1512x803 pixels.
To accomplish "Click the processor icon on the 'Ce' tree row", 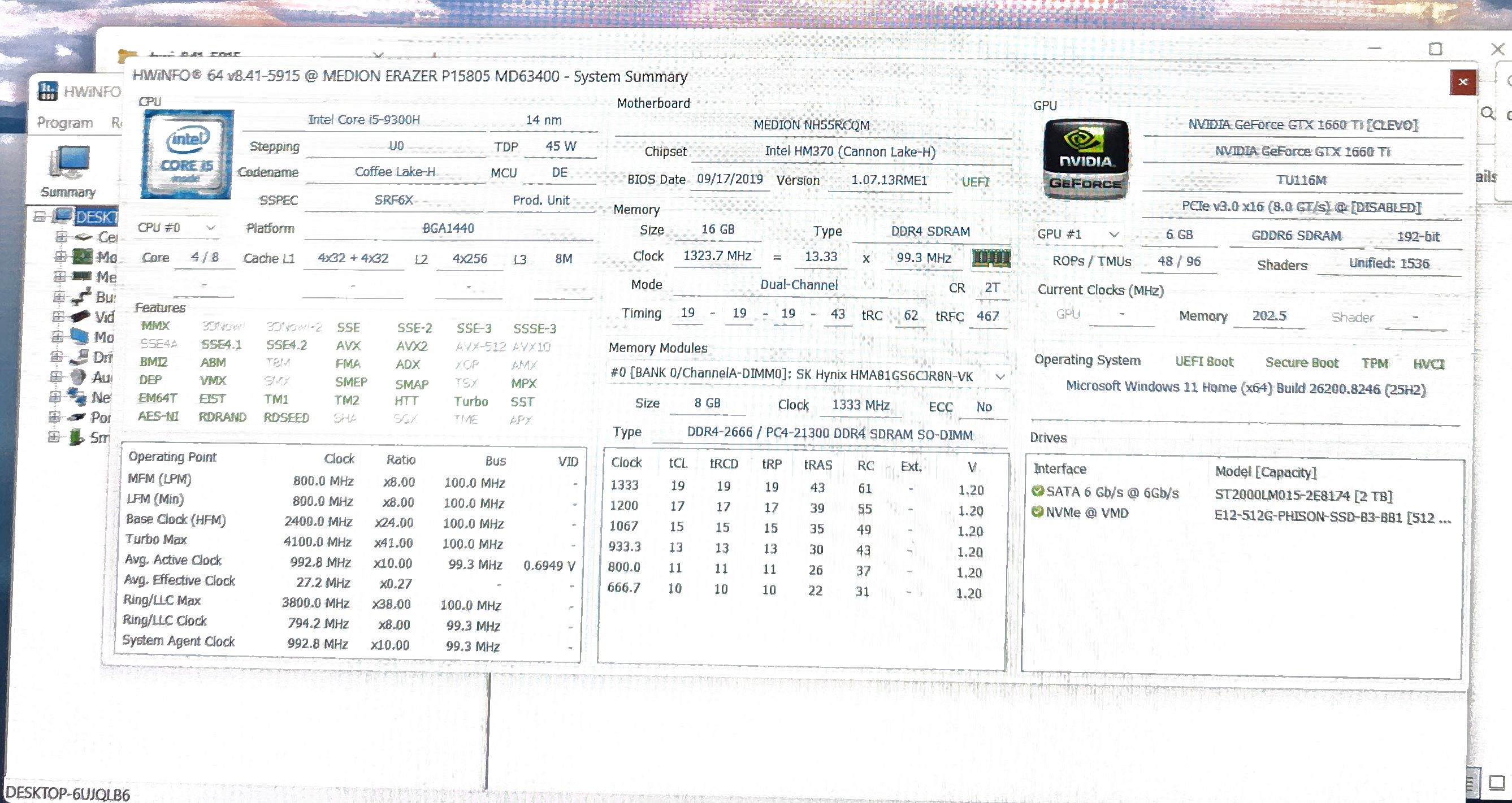I will [x=84, y=237].
